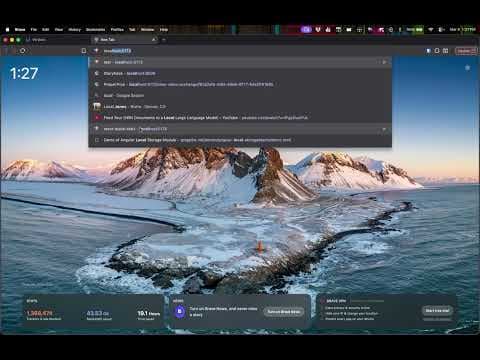Open the Wi-Fi menu bar icon
Image resolution: width=480 pixels, height=360 pixels.
[430, 30]
